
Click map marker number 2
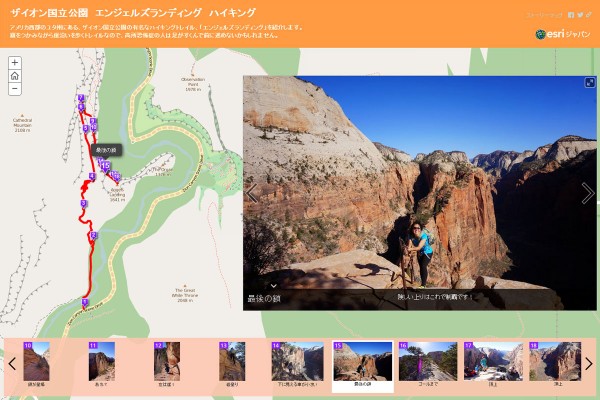[93, 236]
